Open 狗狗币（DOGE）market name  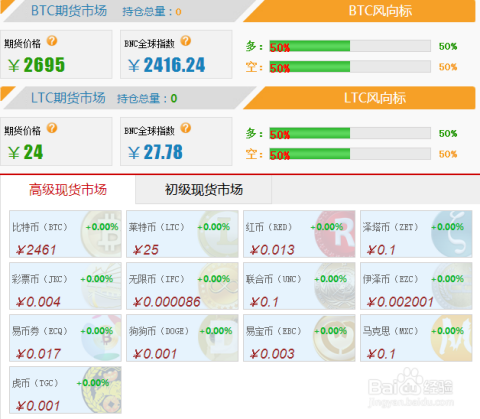pos(159,331)
